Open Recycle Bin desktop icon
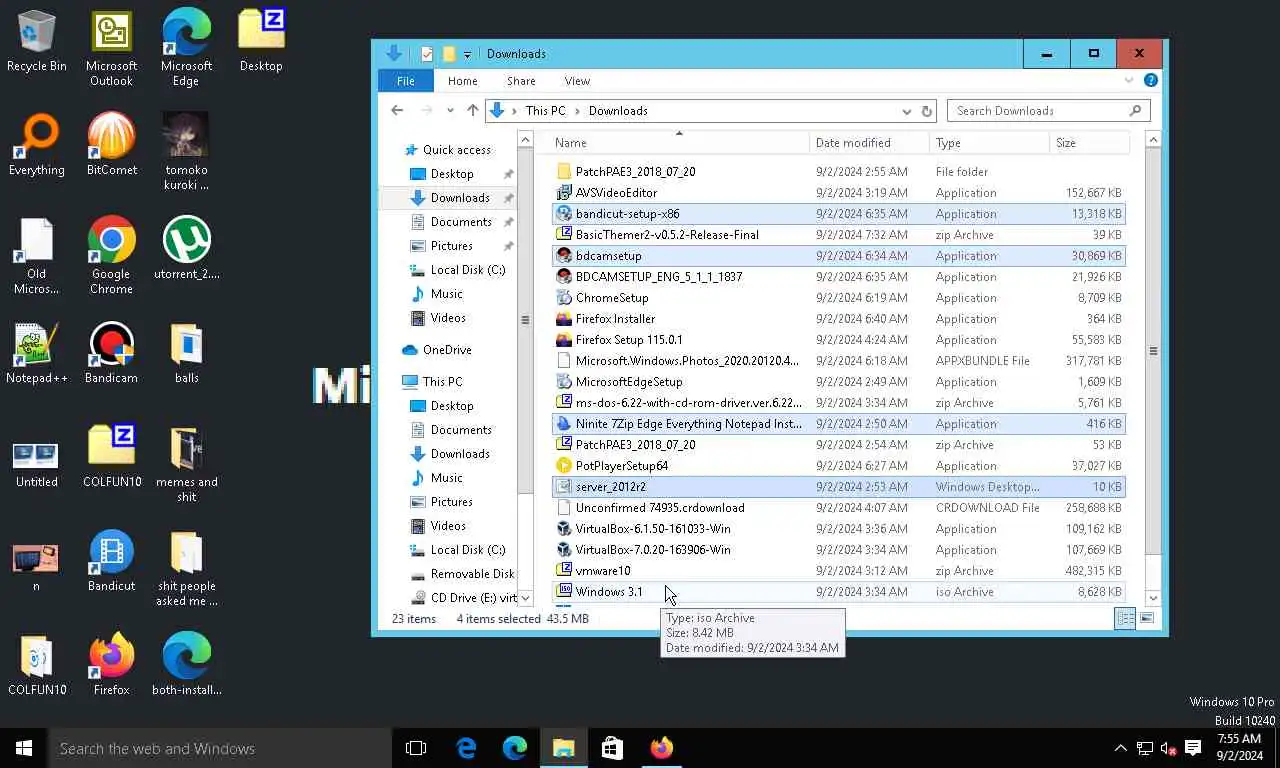1280x768 pixels. tap(37, 40)
